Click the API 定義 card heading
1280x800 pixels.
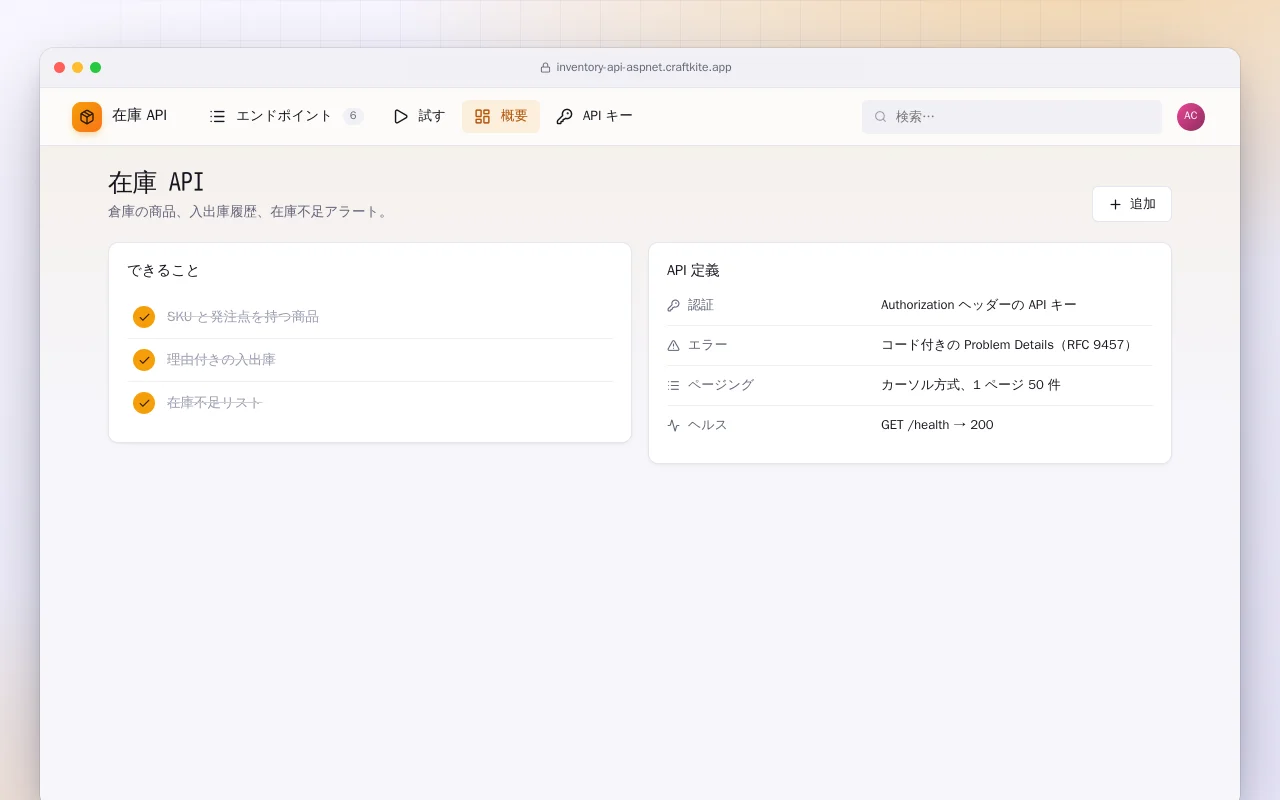pyautogui.click(x=693, y=271)
